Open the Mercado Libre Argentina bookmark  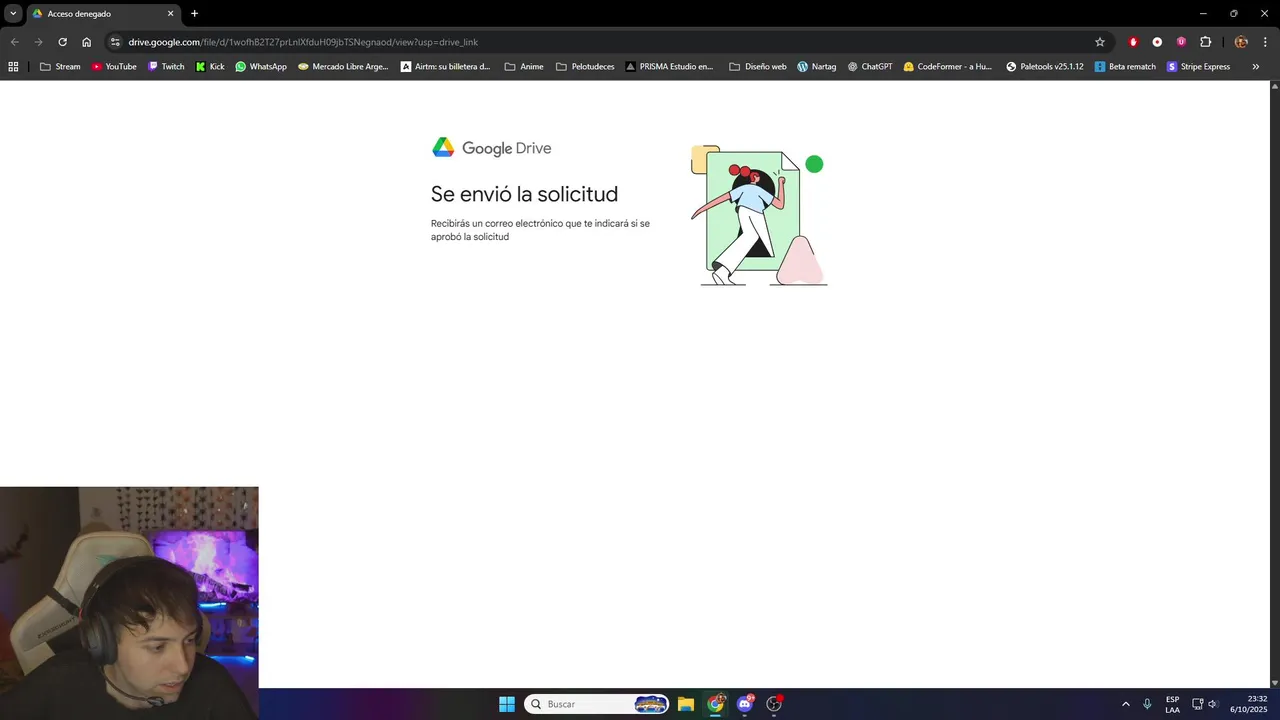click(x=343, y=66)
